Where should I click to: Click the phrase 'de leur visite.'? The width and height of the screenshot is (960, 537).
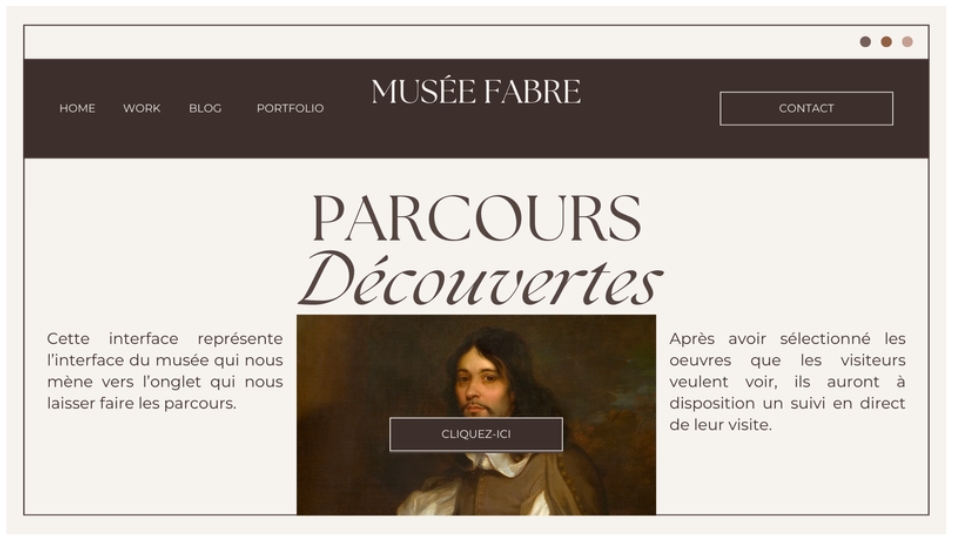click(x=721, y=425)
